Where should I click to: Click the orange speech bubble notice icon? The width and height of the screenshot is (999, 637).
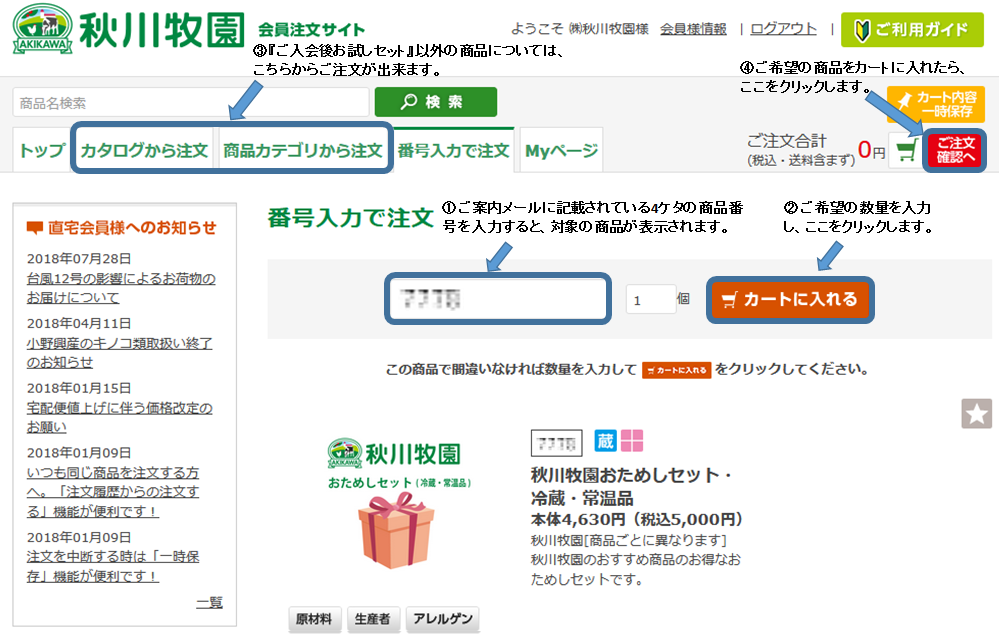click(x=34, y=227)
